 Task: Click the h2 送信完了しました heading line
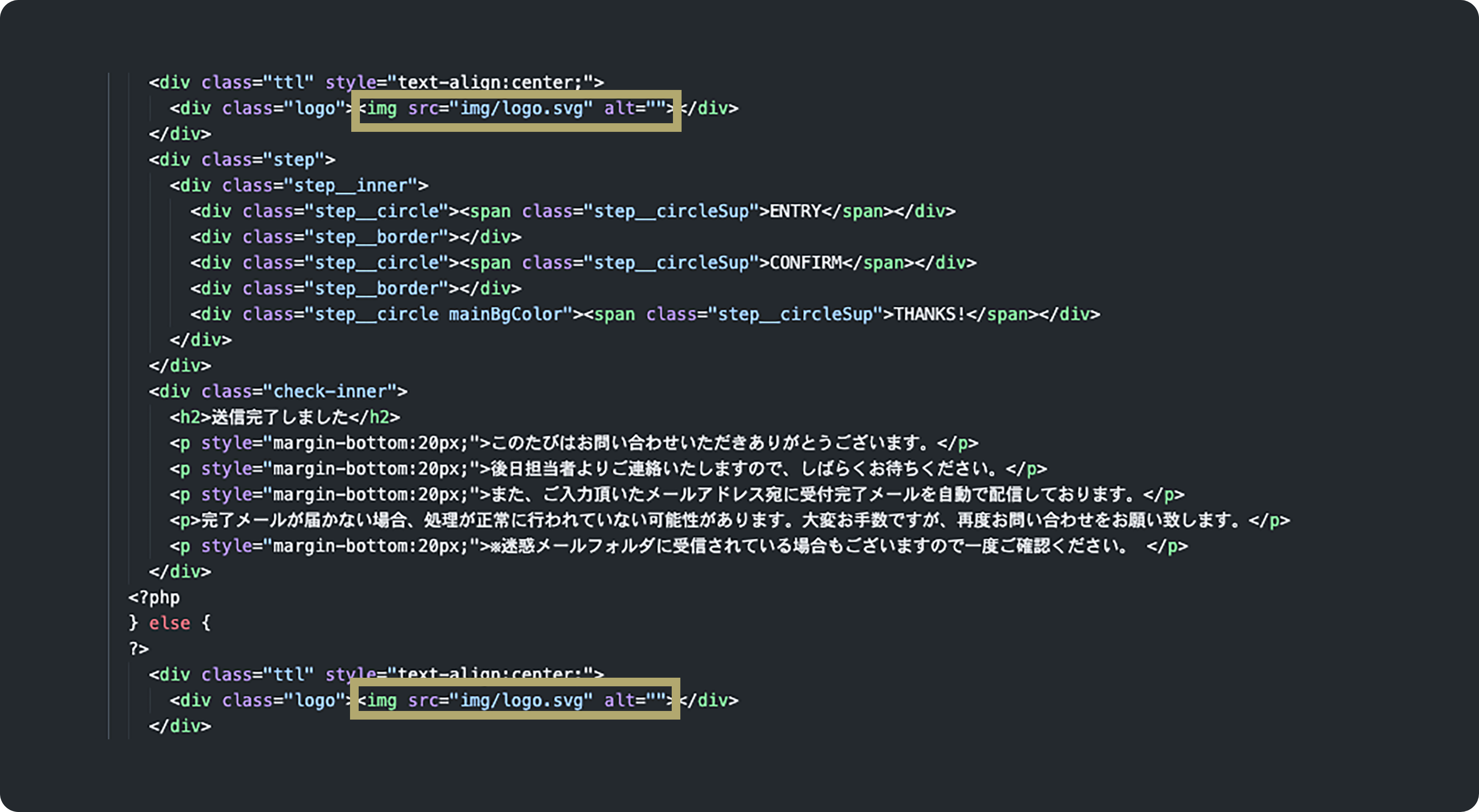tap(284, 417)
